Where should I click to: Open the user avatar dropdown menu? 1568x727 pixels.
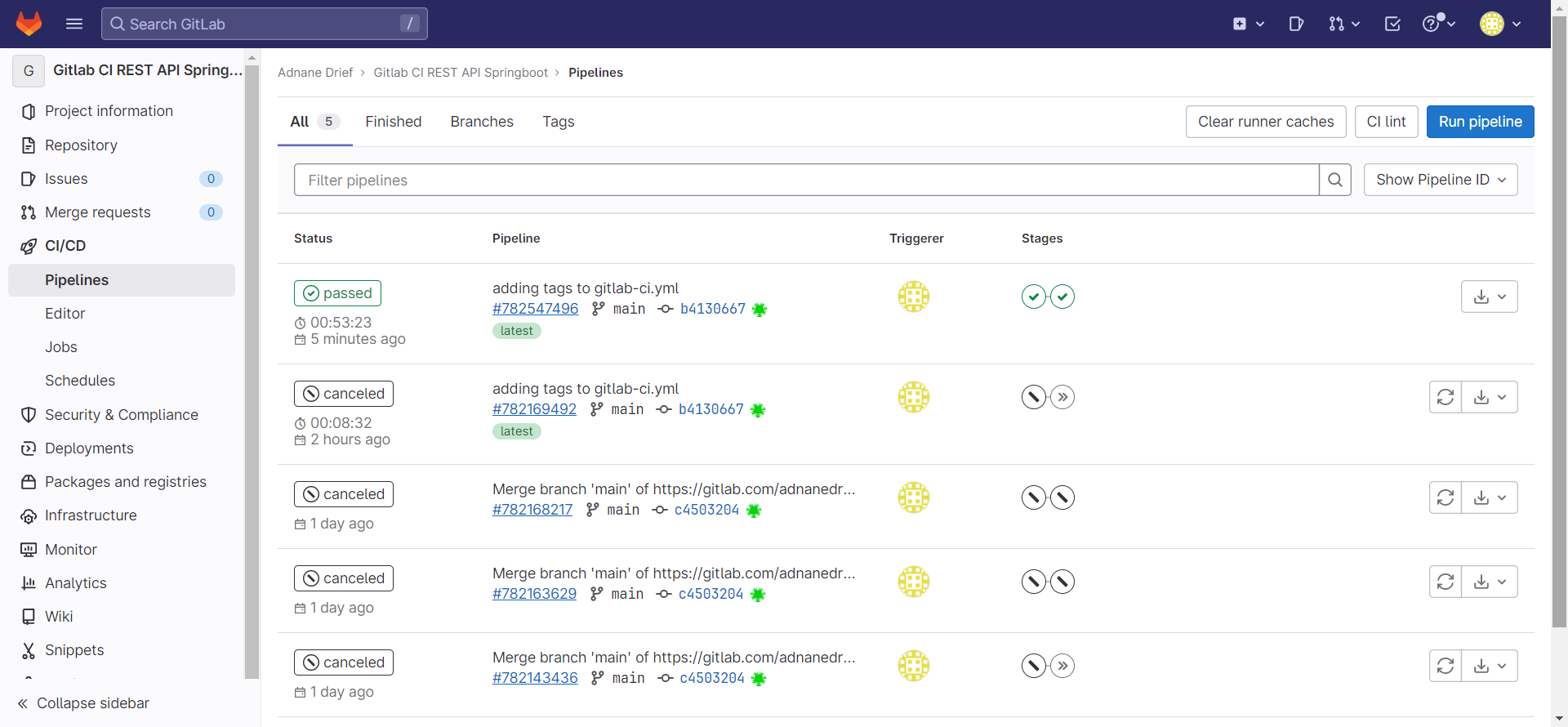[1499, 24]
